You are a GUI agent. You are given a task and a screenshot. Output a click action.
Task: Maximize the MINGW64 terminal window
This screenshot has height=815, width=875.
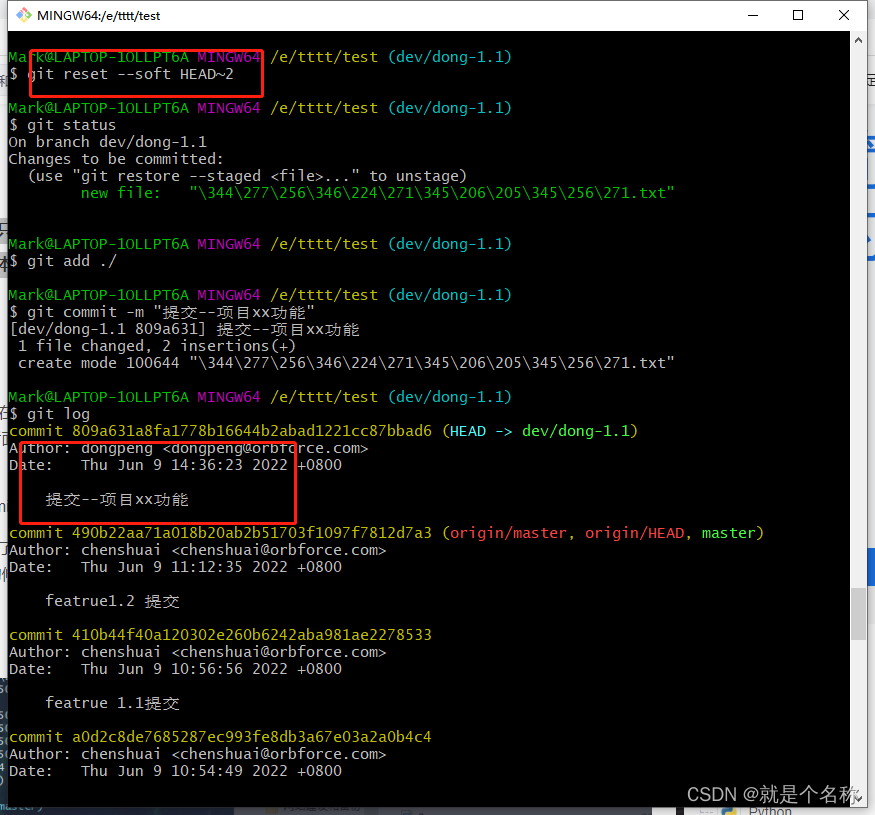pos(798,15)
